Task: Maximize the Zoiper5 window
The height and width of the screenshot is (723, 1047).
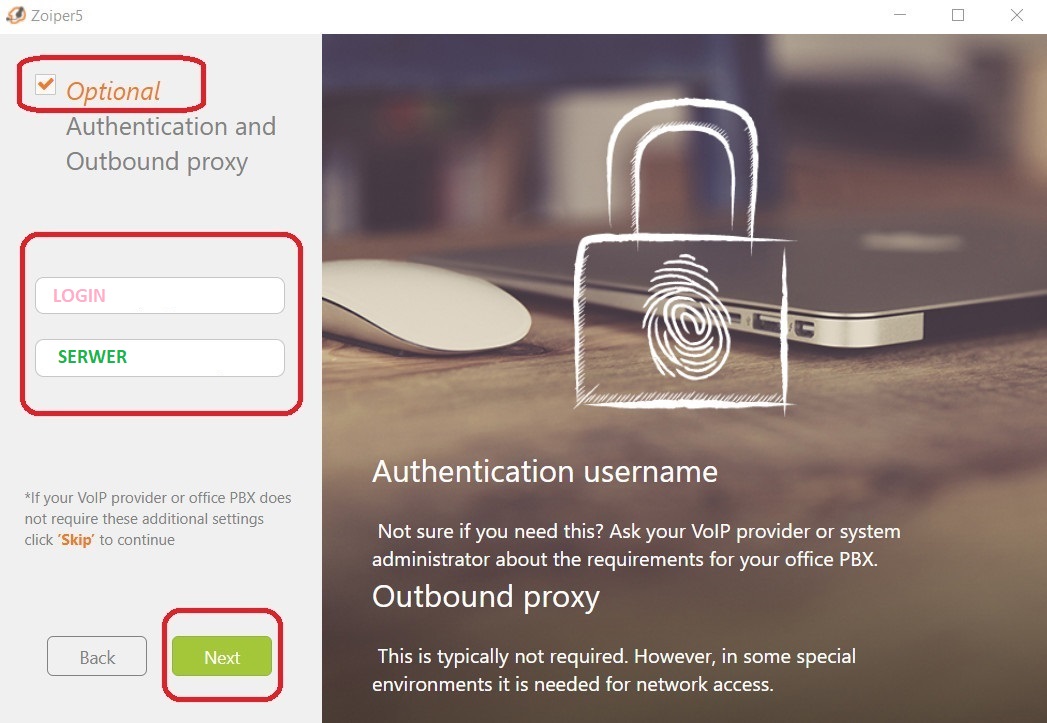Action: [958, 15]
